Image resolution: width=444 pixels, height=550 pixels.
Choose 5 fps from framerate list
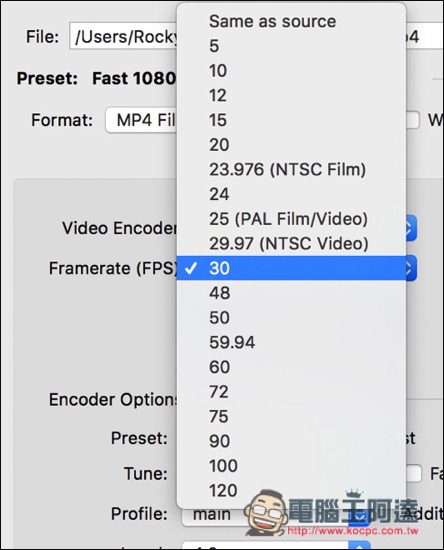(291, 46)
